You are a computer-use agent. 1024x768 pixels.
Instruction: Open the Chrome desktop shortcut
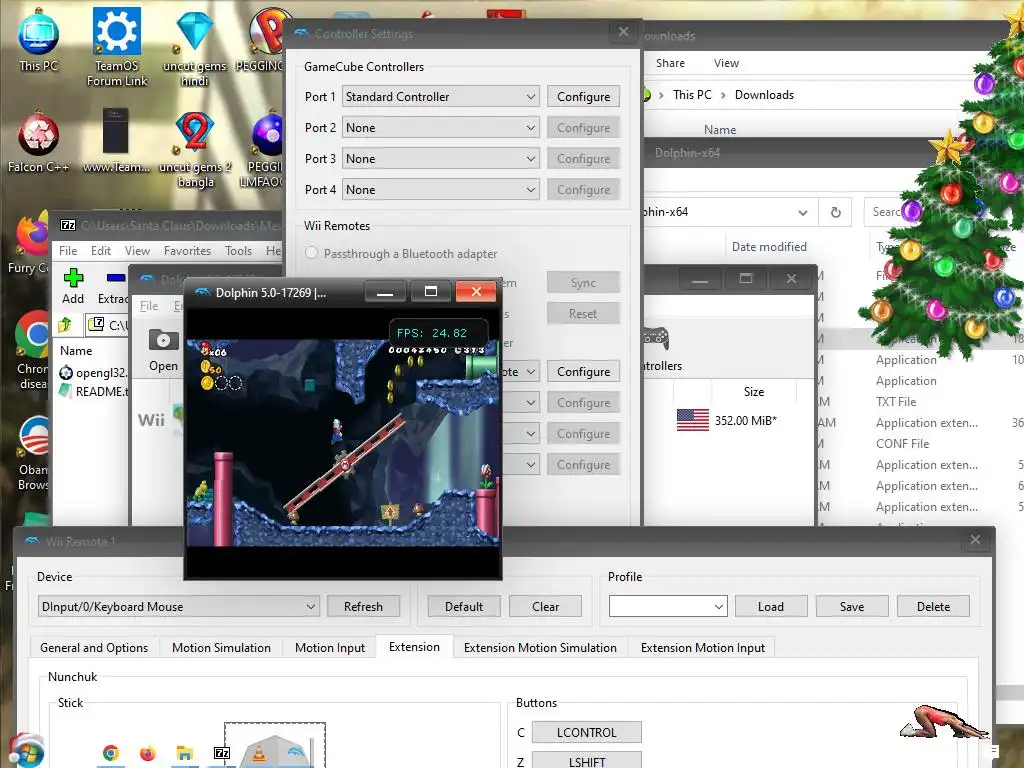pos(33,351)
